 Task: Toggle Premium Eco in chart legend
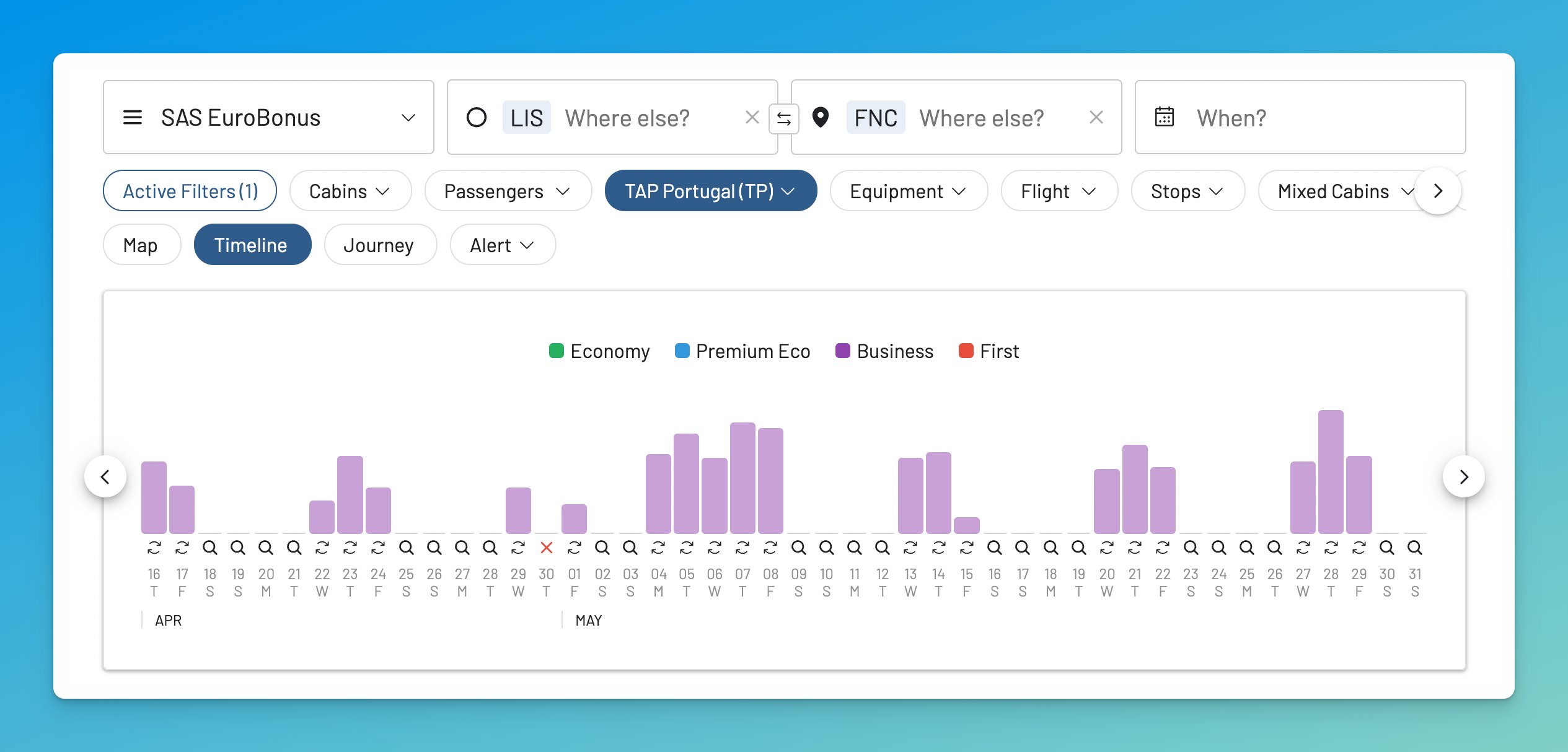click(742, 351)
